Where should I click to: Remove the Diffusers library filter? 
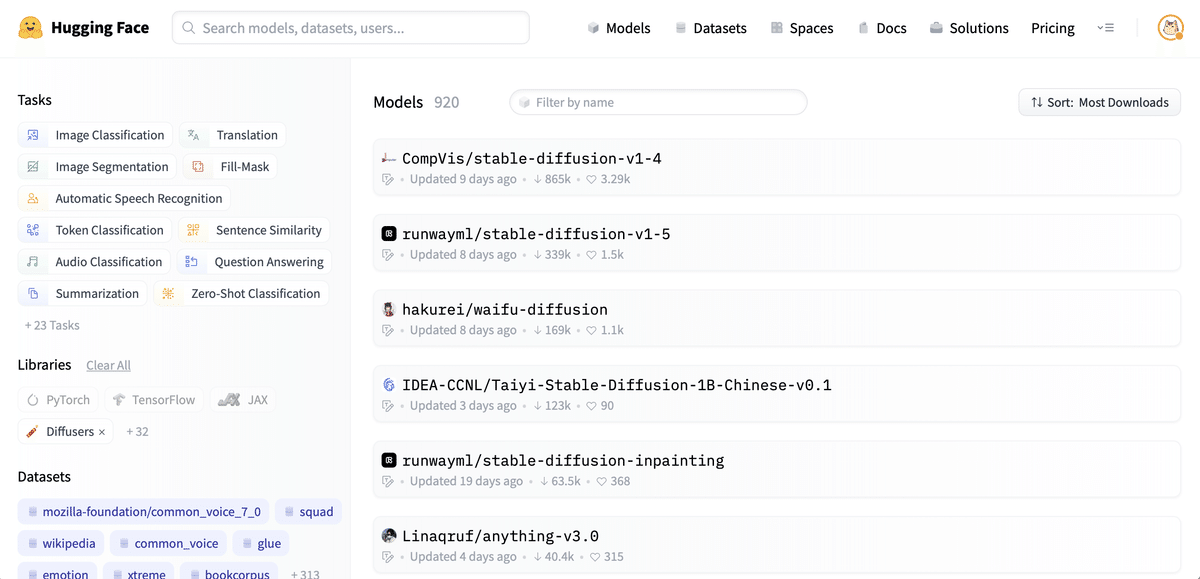coord(102,432)
